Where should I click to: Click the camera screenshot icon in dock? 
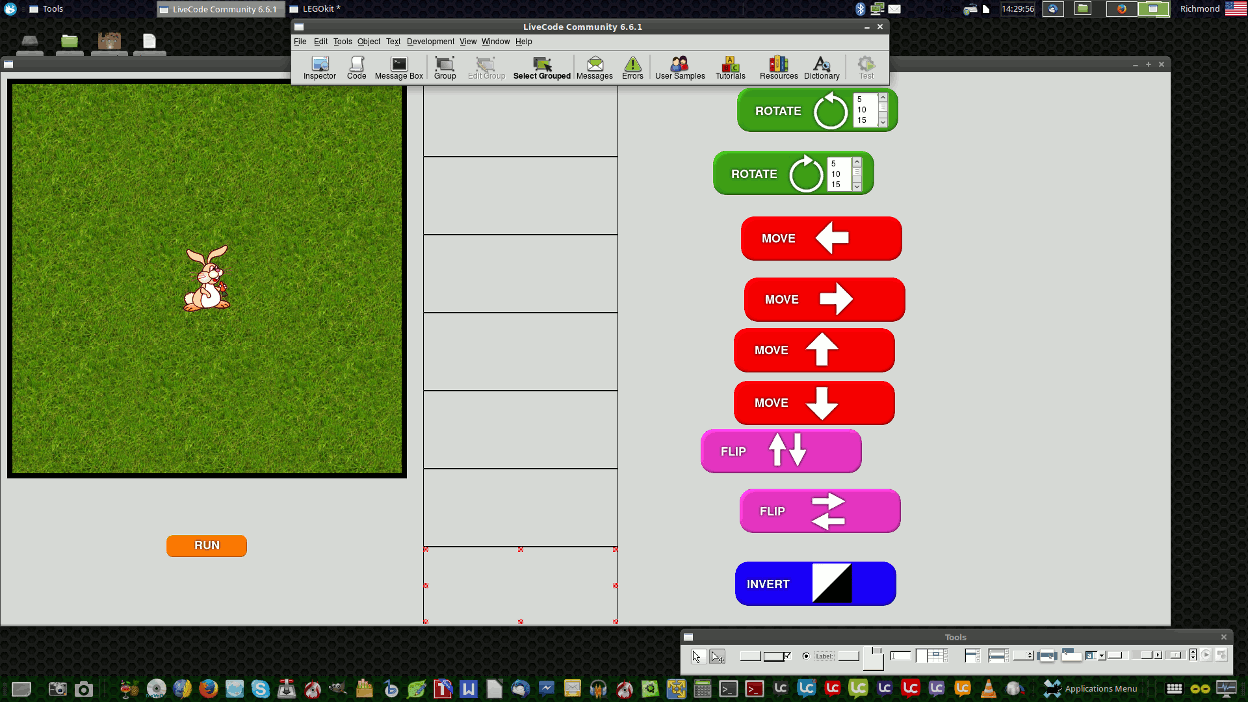point(84,688)
